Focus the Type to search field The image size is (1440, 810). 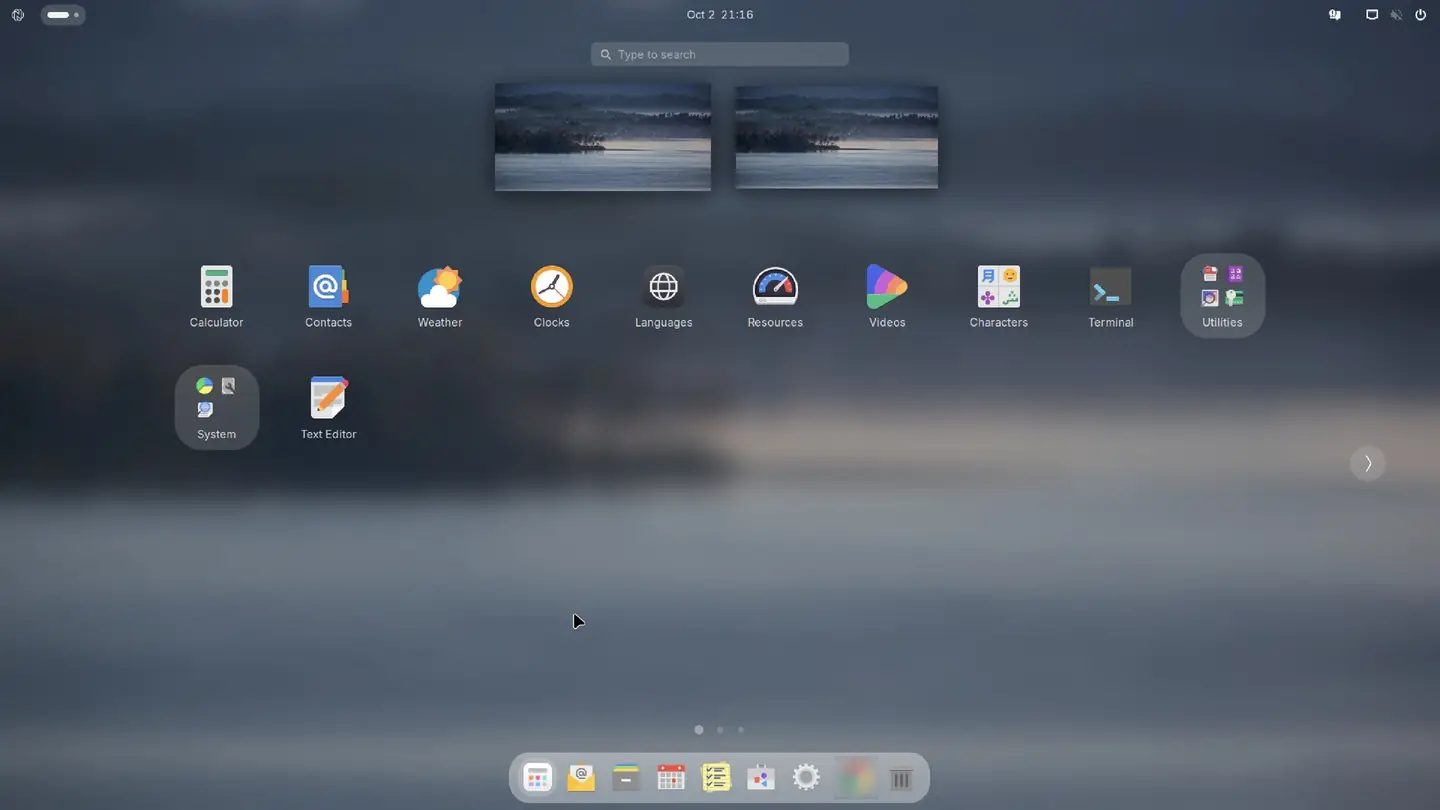click(720, 54)
